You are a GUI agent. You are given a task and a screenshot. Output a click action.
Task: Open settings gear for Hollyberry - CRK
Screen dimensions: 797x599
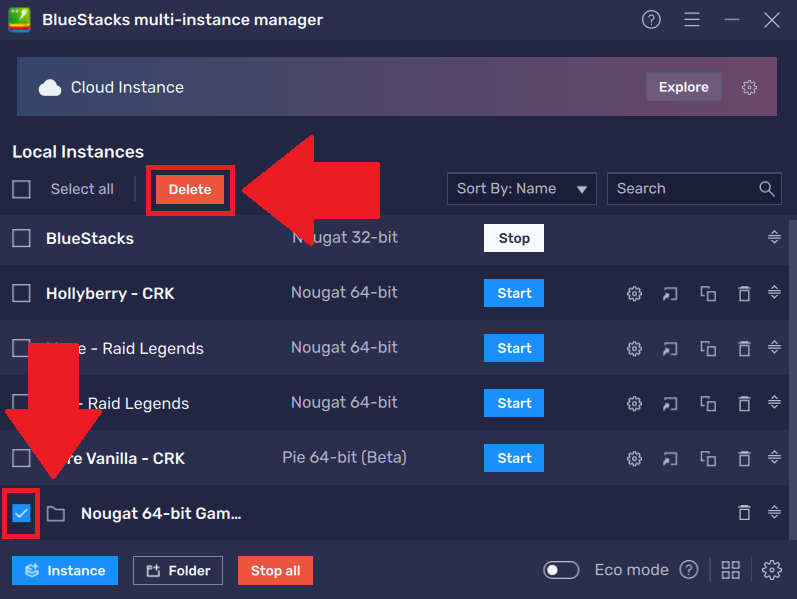634,293
